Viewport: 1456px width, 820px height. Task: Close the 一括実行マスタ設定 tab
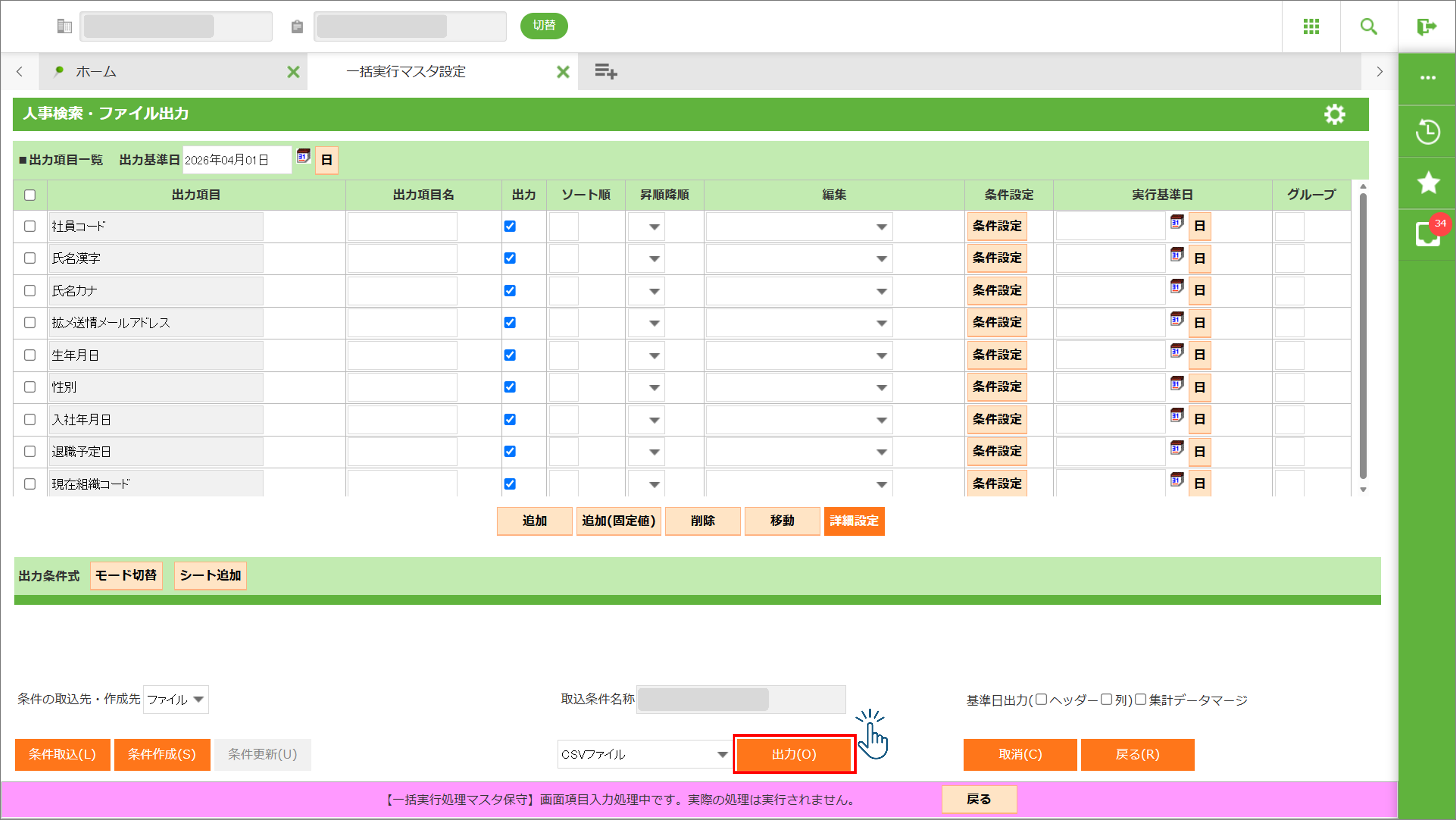563,72
